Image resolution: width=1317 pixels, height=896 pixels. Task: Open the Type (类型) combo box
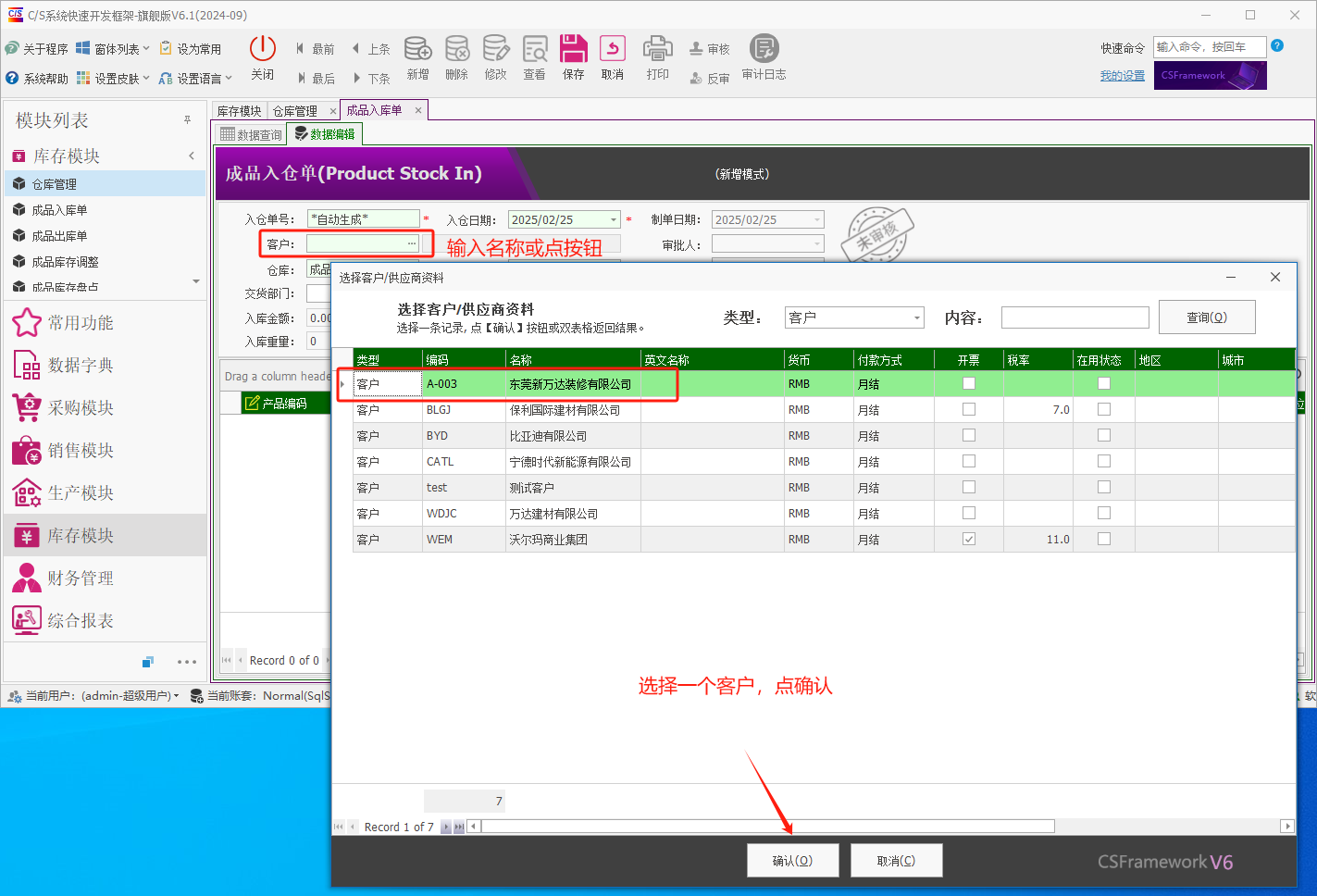click(x=854, y=317)
